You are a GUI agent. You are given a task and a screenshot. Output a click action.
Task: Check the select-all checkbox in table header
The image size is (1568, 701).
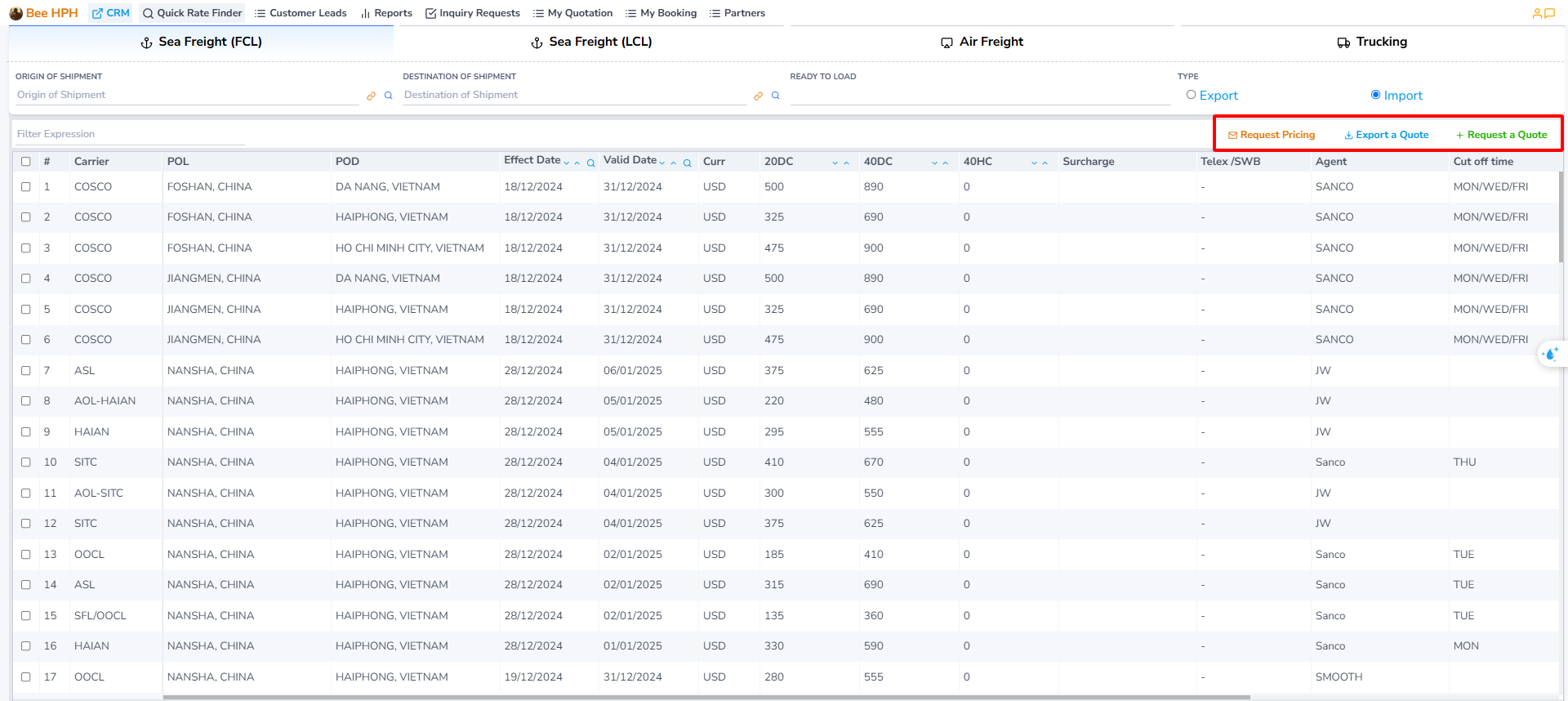click(x=26, y=162)
